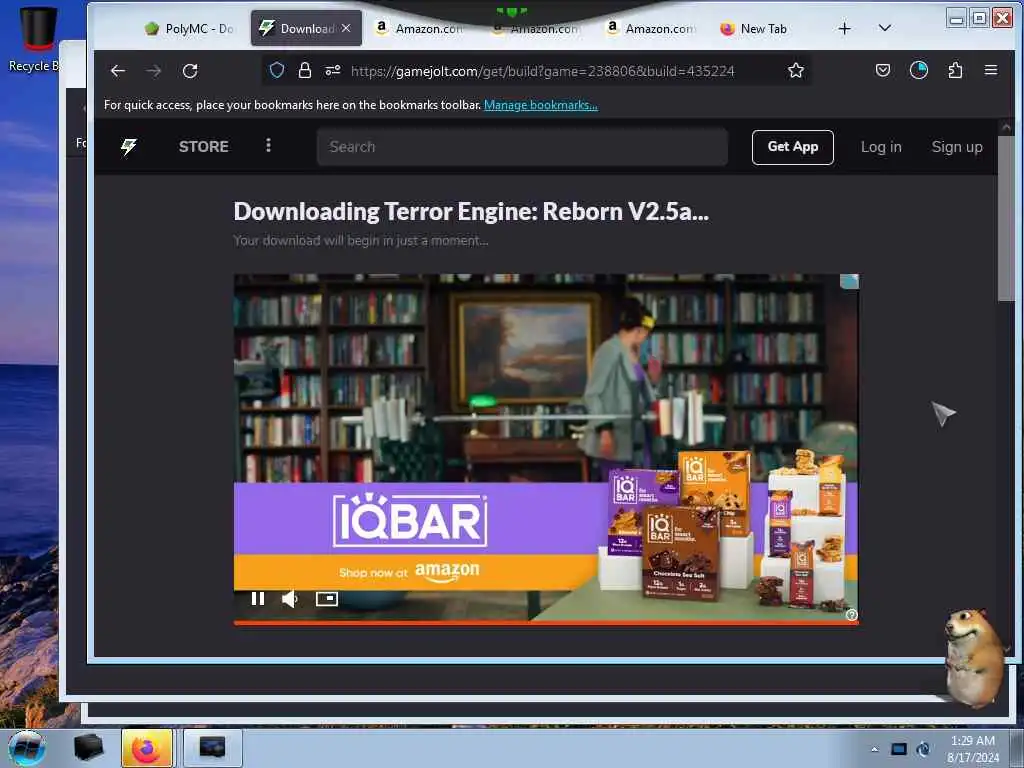Click the page vertical scrollbar thumb
The image size is (1024, 768).
coord(1006,219)
